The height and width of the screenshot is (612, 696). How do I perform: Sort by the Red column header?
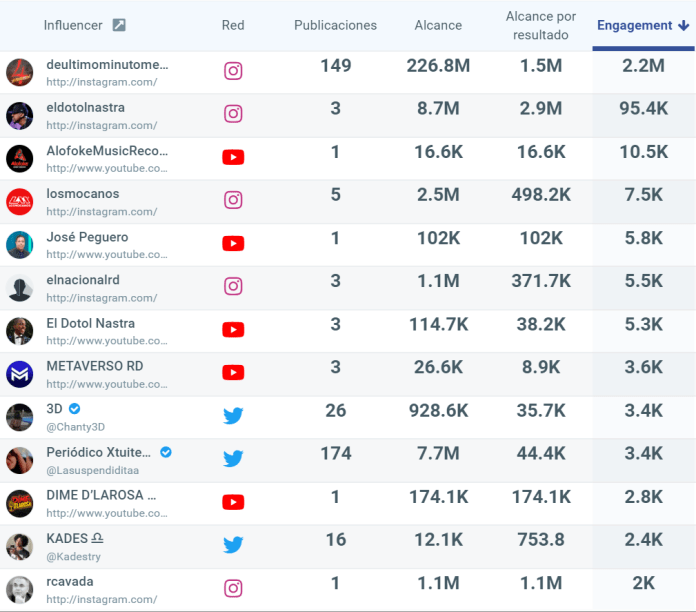(233, 25)
